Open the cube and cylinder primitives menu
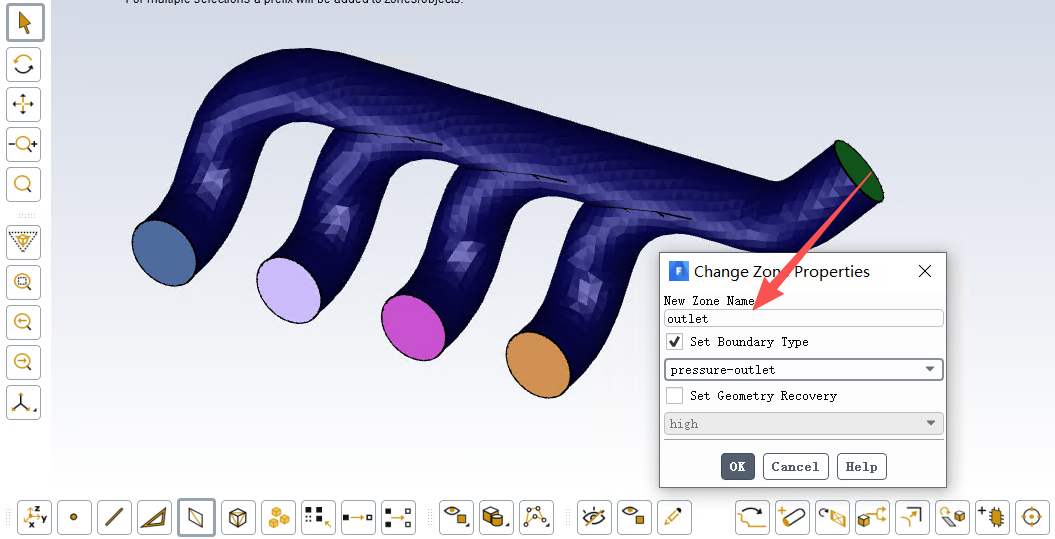The height and width of the screenshot is (539, 1055). (496, 517)
